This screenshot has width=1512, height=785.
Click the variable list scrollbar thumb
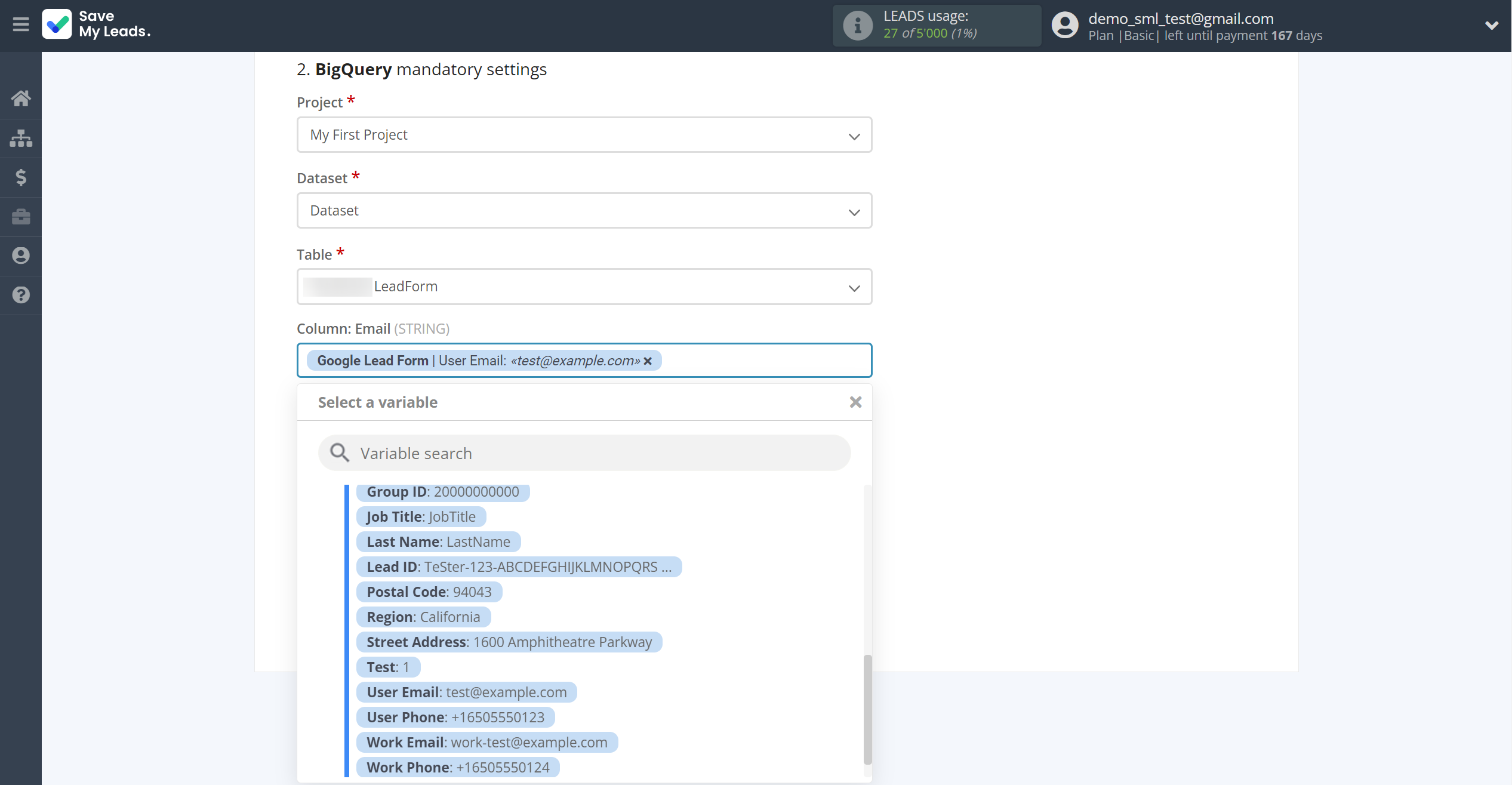(868, 710)
